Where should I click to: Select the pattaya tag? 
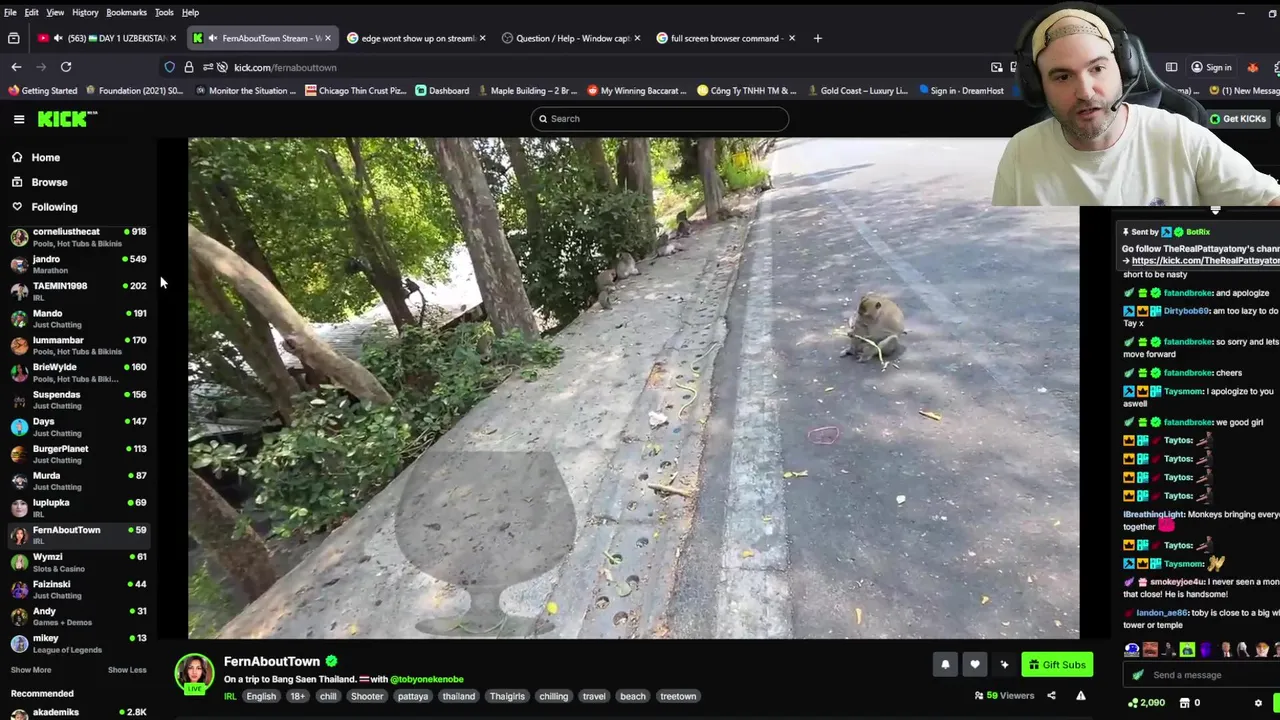pos(412,696)
